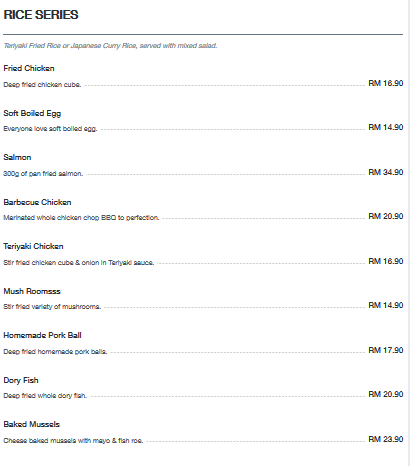
Task: Select the Homemade Pork Ball item
Action: tap(42, 335)
